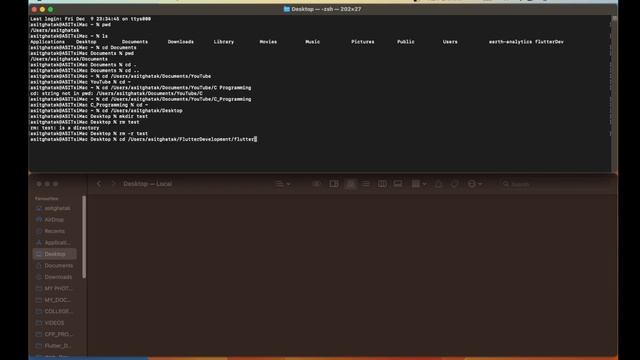The image size is (640, 360).
Task: Click 'rm: test: is a directory' message
Action: [64, 128]
